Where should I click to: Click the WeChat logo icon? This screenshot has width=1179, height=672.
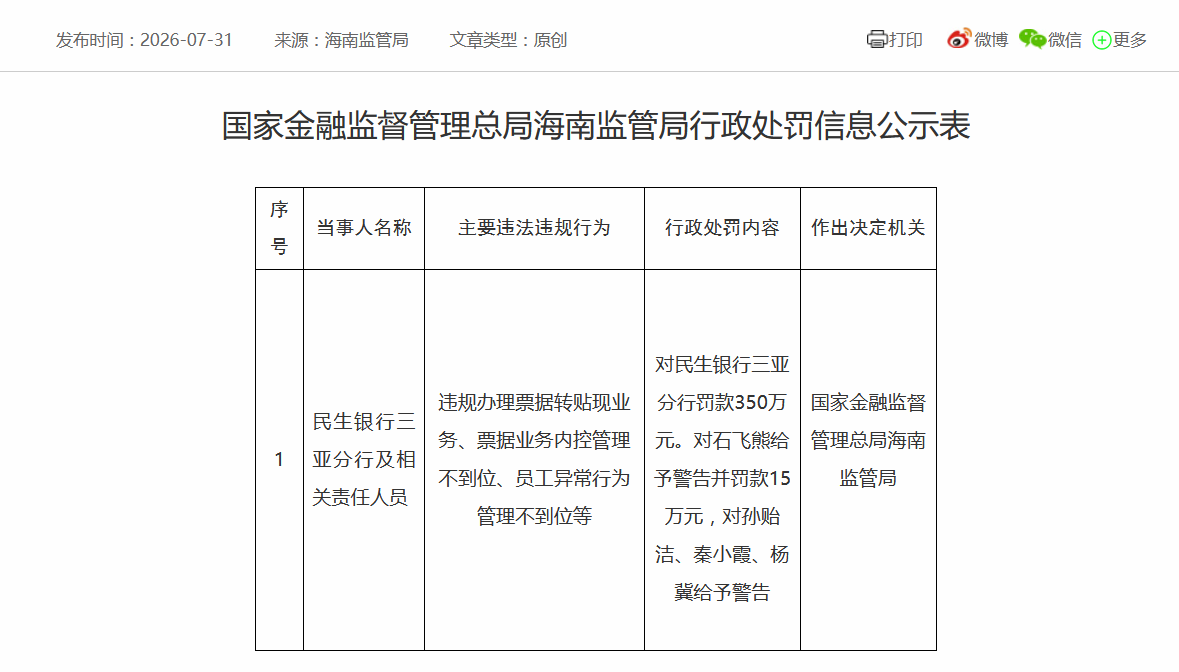(x=1032, y=39)
